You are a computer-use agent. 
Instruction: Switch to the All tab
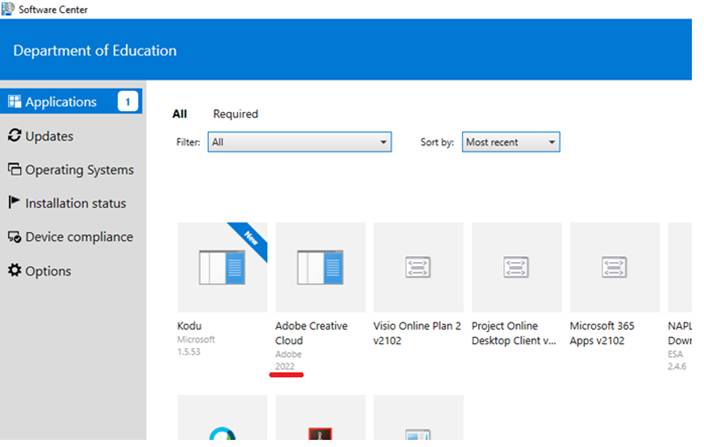[x=180, y=114]
